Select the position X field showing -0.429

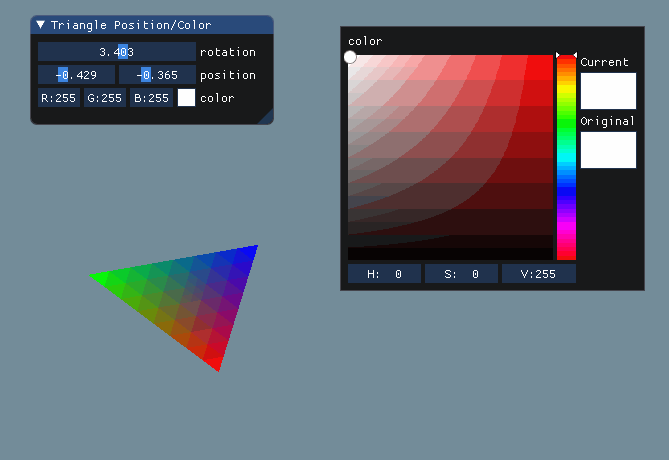(x=76, y=75)
